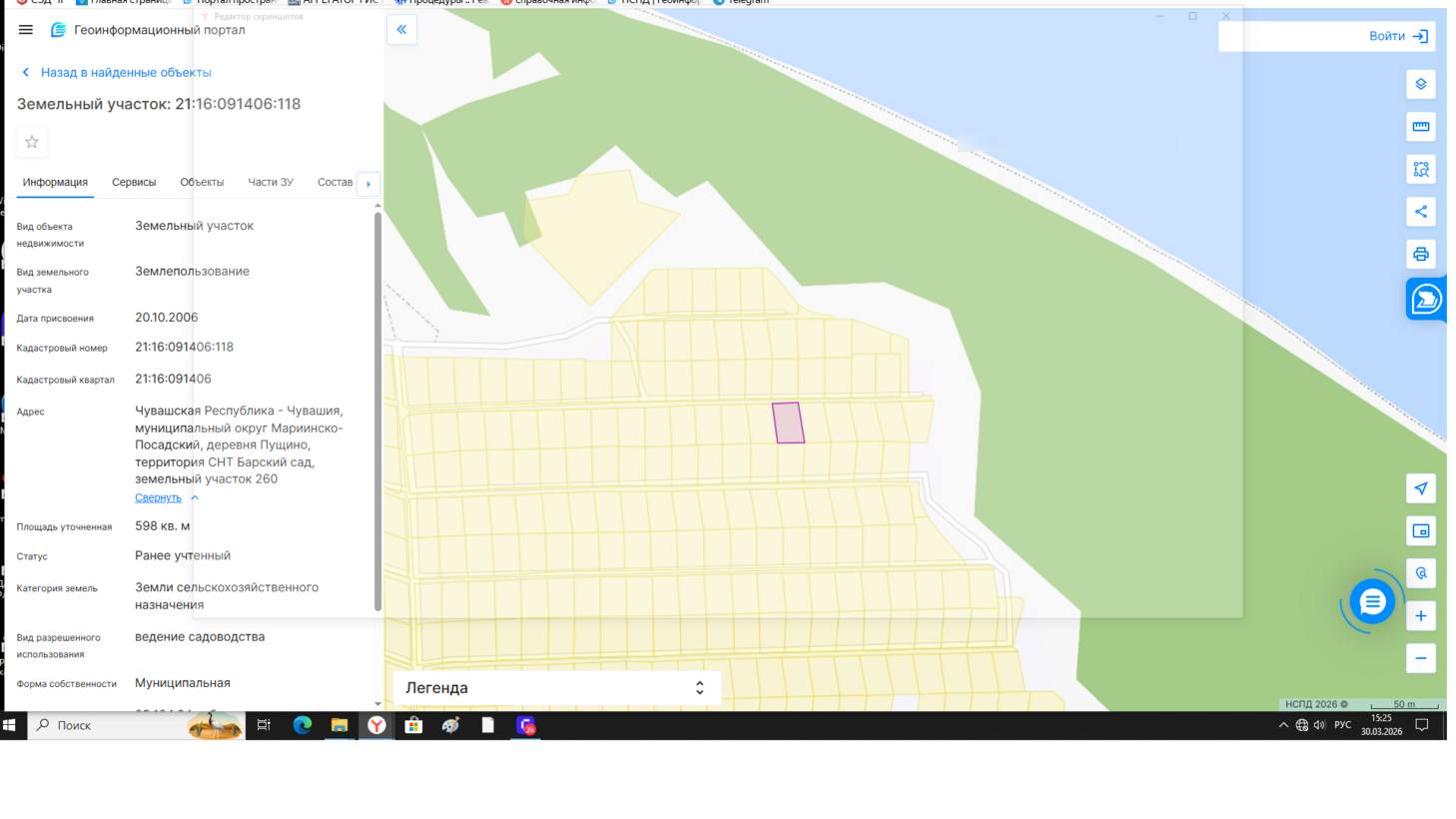Open the hamburger main menu
The image size is (1456, 819).
[x=26, y=30]
